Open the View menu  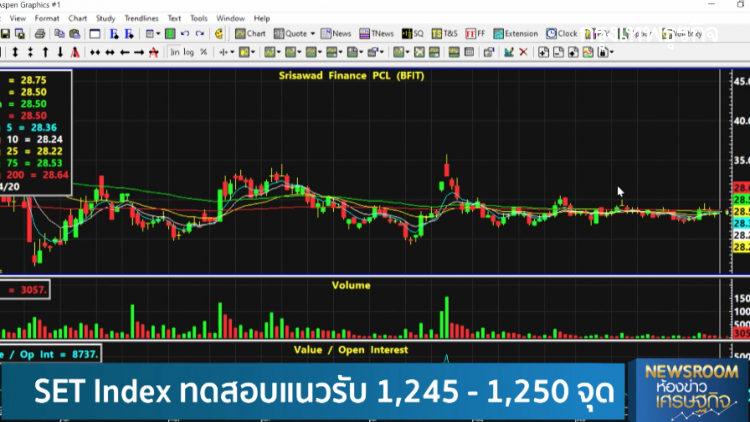[x=18, y=18]
